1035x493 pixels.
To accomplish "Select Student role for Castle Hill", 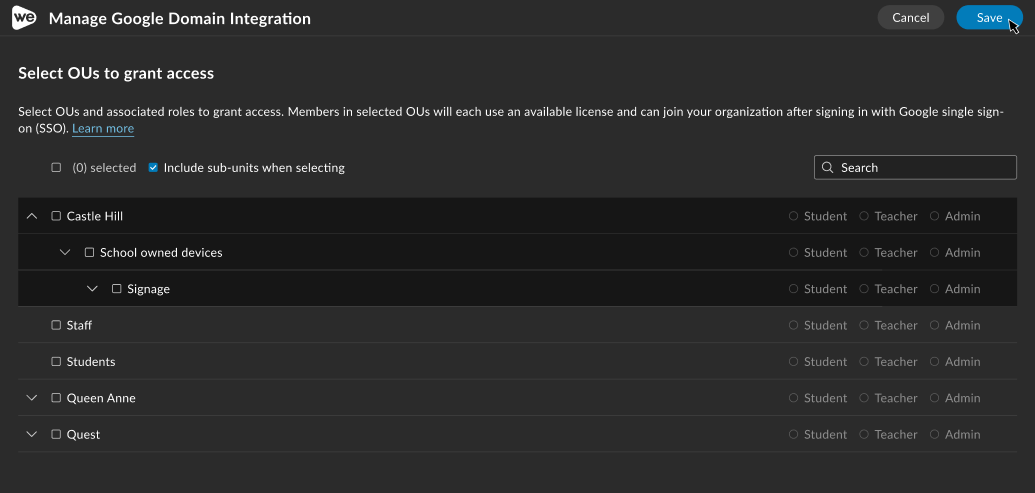I will point(793,216).
